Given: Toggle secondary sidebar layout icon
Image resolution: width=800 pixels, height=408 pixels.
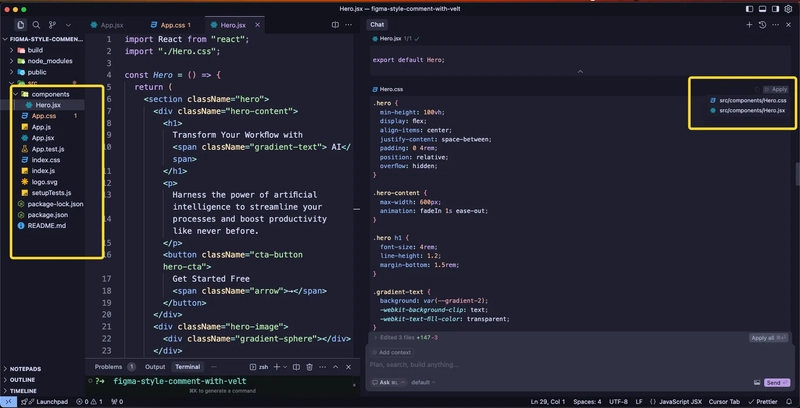Looking at the screenshot, I should click(x=775, y=9).
